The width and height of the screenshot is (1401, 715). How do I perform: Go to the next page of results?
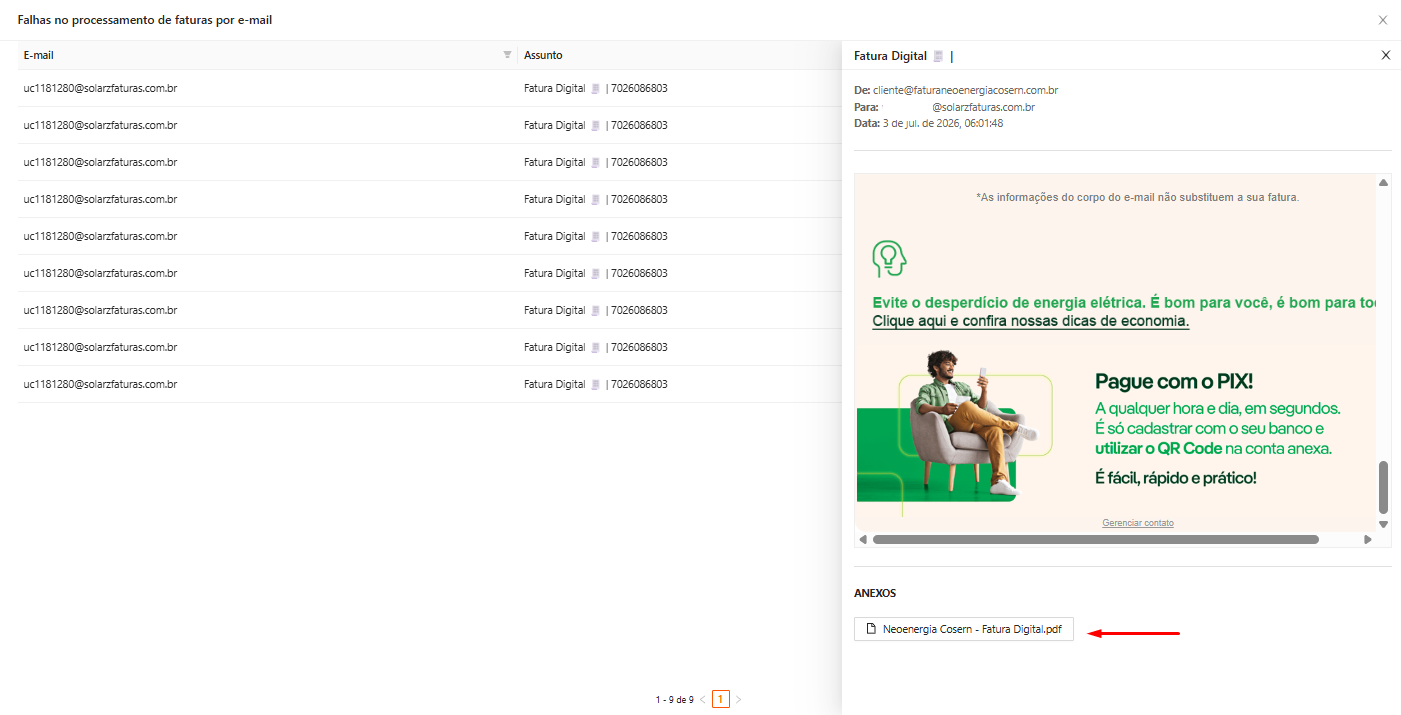739,700
